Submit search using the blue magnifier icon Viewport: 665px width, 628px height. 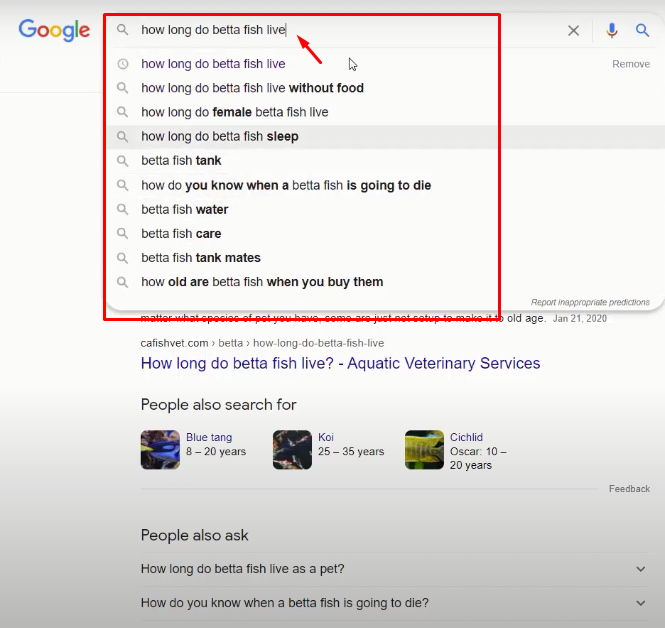click(x=642, y=30)
